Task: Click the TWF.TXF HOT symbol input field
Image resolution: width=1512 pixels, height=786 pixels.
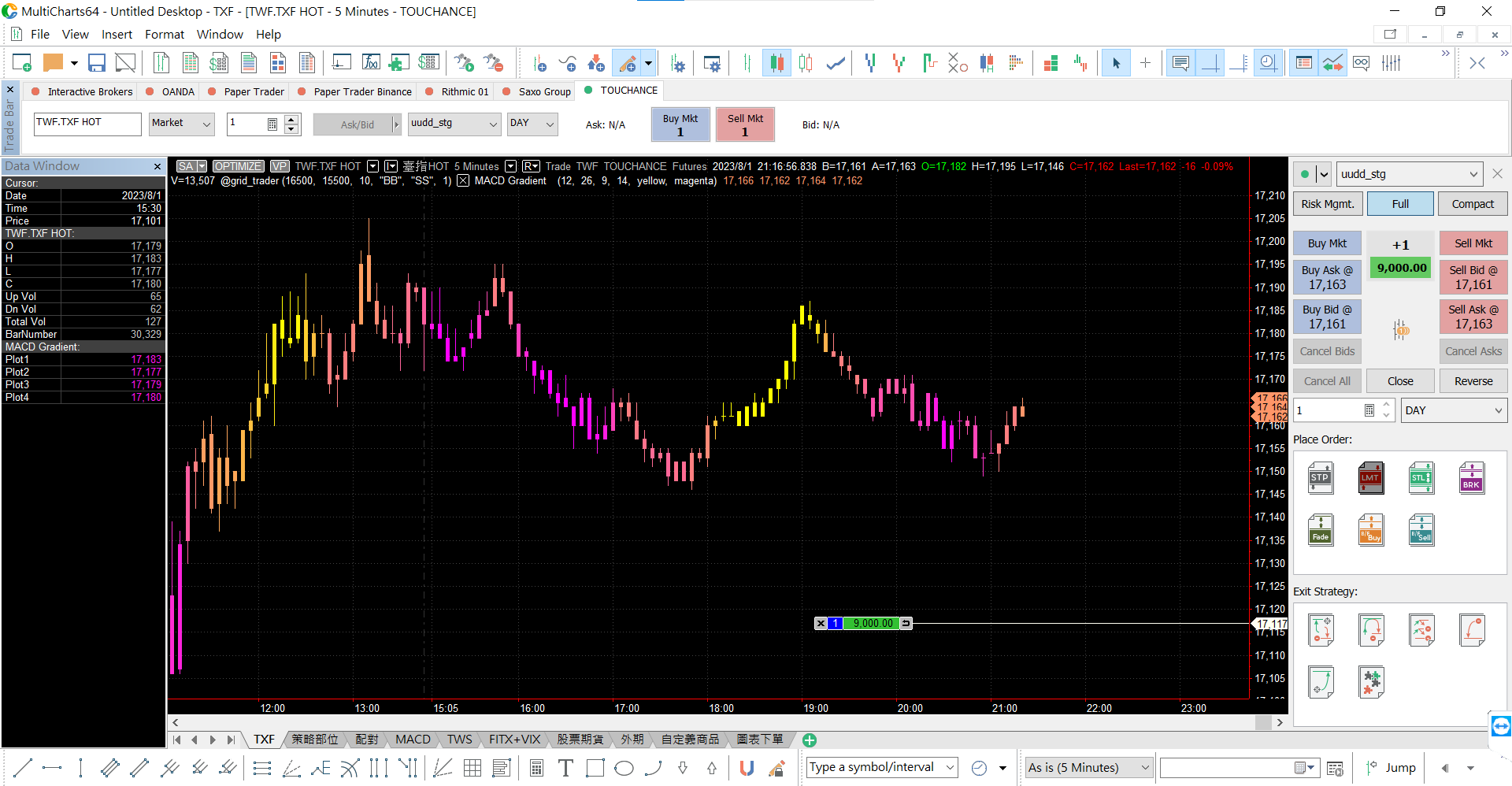Action: click(x=87, y=123)
